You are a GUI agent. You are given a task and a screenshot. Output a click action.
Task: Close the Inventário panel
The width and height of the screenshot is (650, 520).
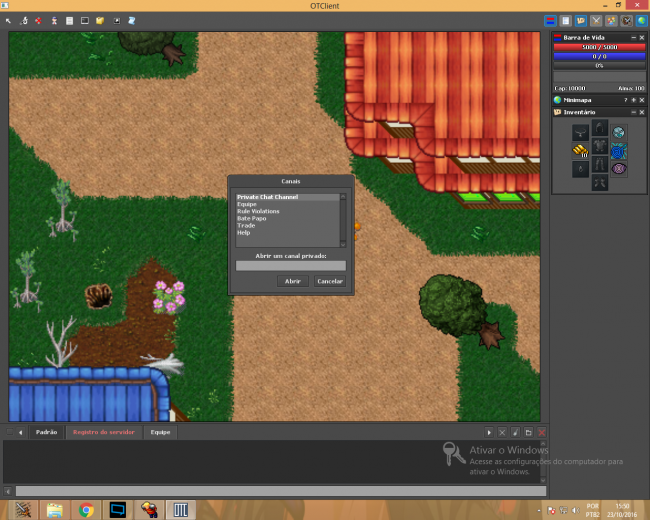[642, 112]
